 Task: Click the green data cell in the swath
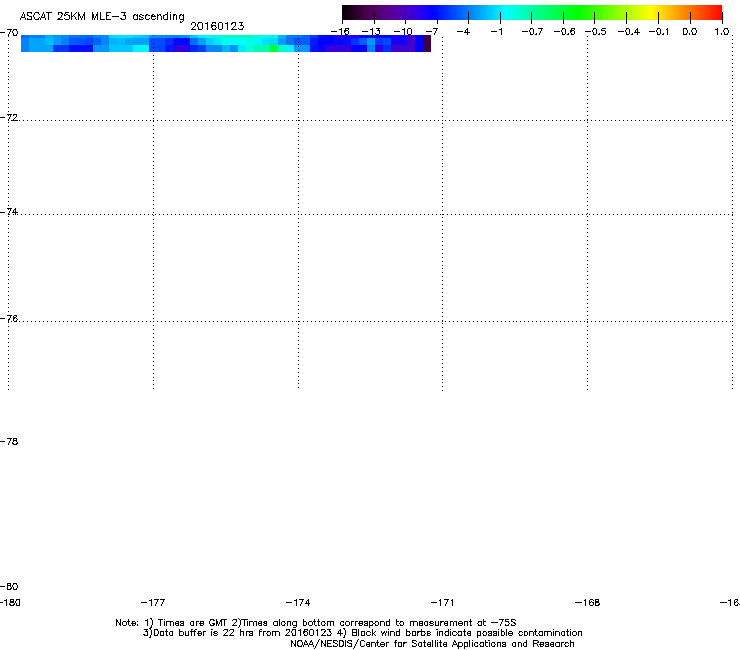click(274, 48)
